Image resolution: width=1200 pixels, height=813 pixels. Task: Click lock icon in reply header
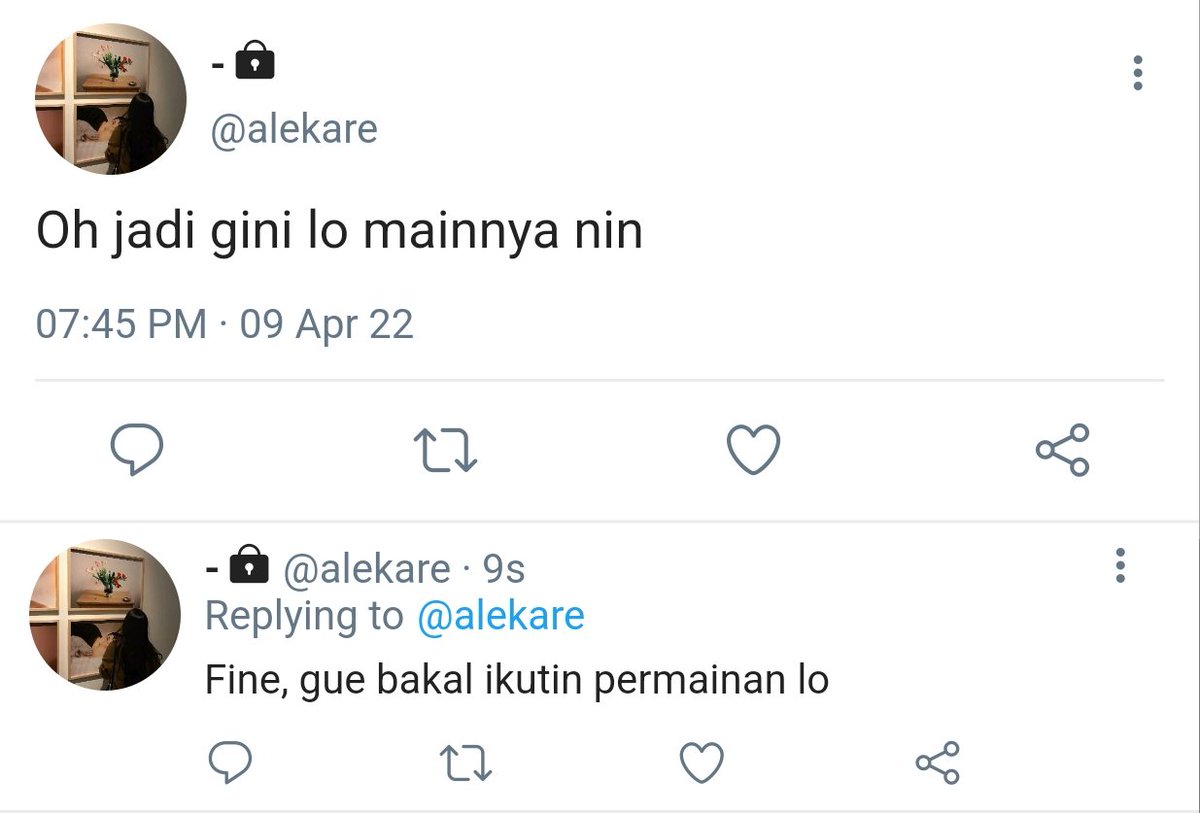coord(249,565)
